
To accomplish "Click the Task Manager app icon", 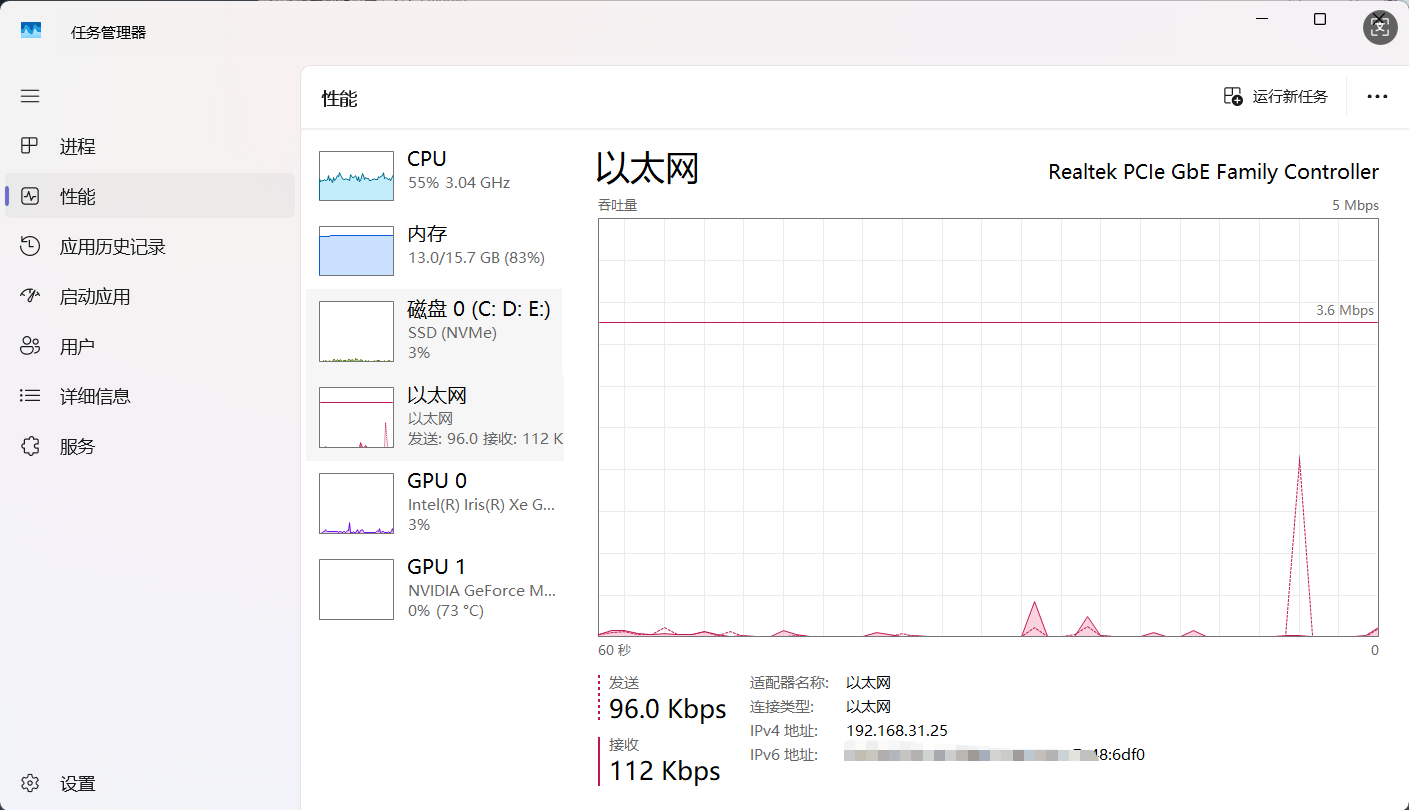I will [x=31, y=31].
